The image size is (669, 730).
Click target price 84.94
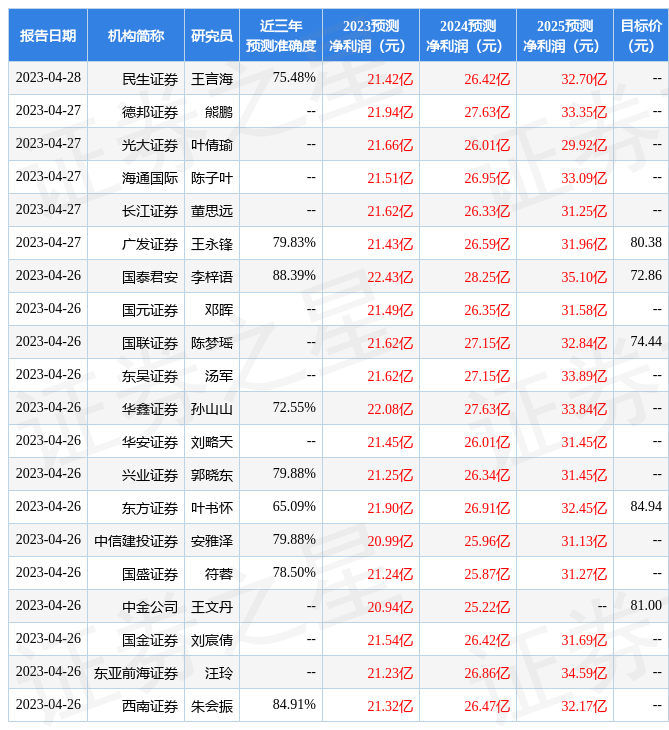tap(646, 507)
